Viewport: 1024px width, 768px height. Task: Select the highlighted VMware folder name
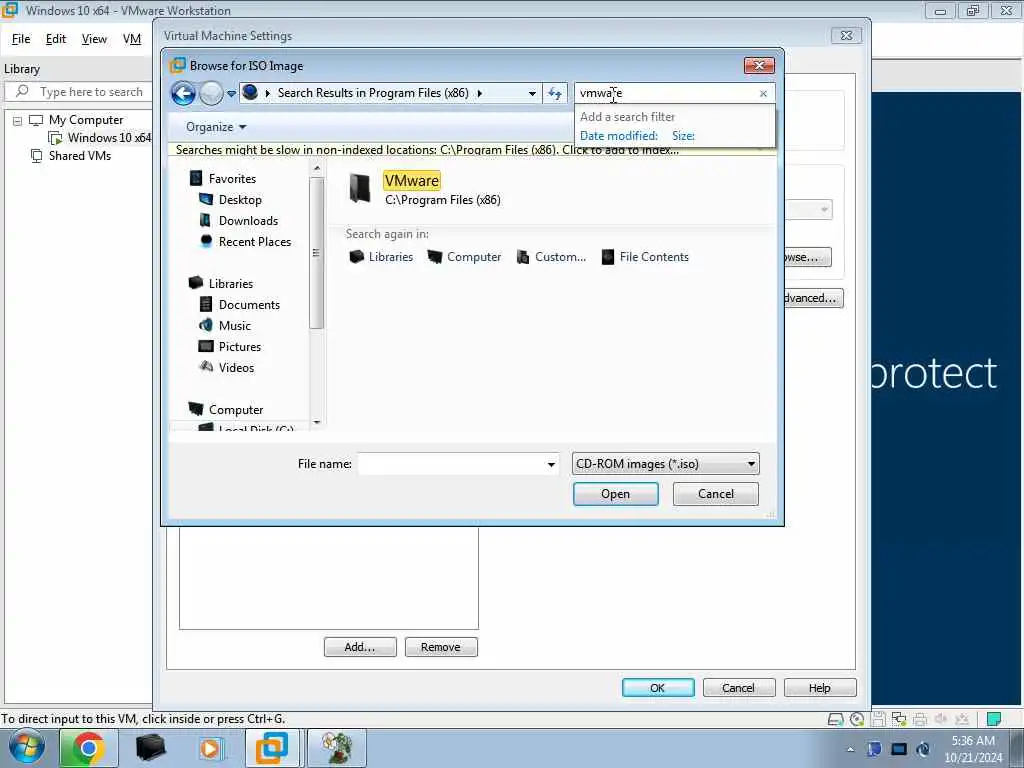[x=411, y=180]
